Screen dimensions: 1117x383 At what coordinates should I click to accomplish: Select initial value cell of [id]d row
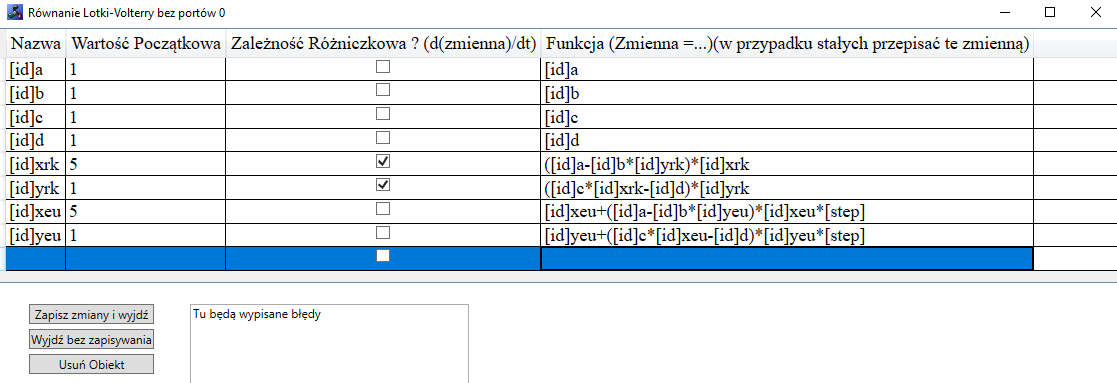pos(145,140)
